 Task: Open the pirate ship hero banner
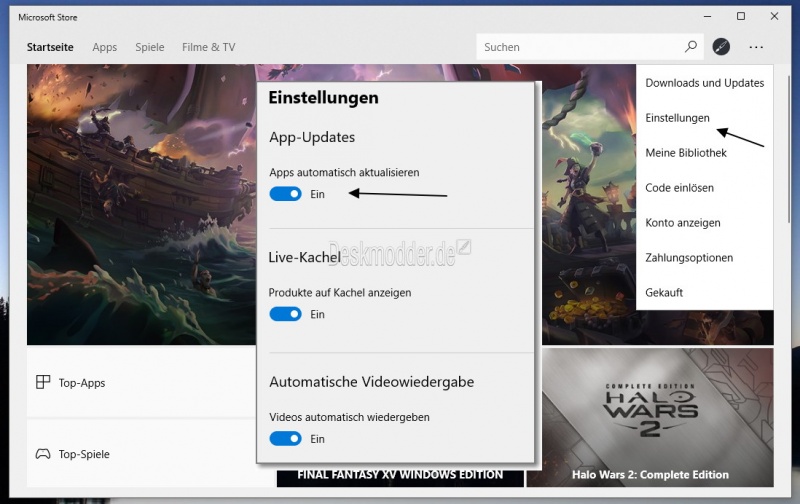[141, 204]
